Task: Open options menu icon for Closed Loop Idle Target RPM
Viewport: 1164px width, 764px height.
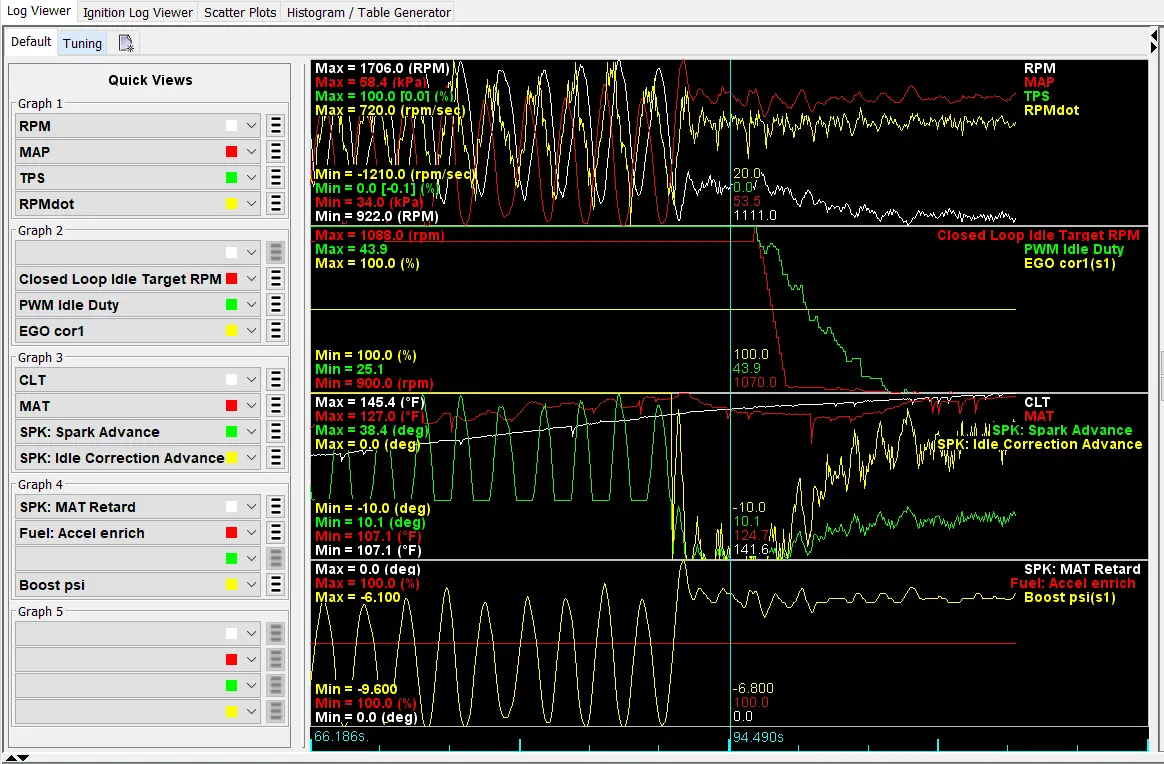Action: coord(275,279)
